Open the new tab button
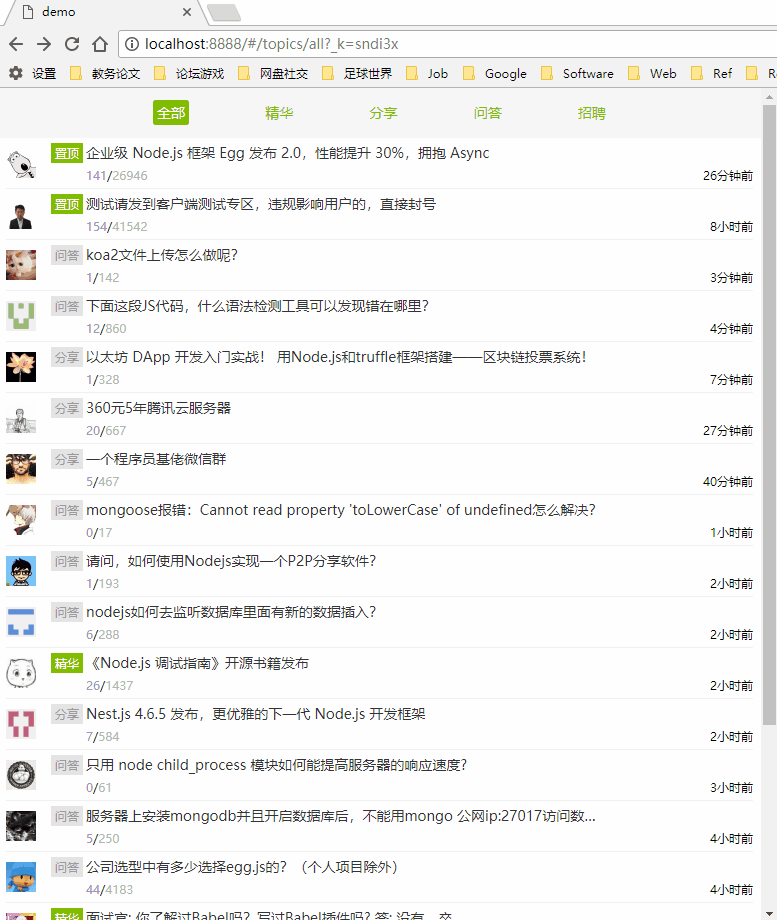Image resolution: width=777 pixels, height=920 pixels. point(224,12)
